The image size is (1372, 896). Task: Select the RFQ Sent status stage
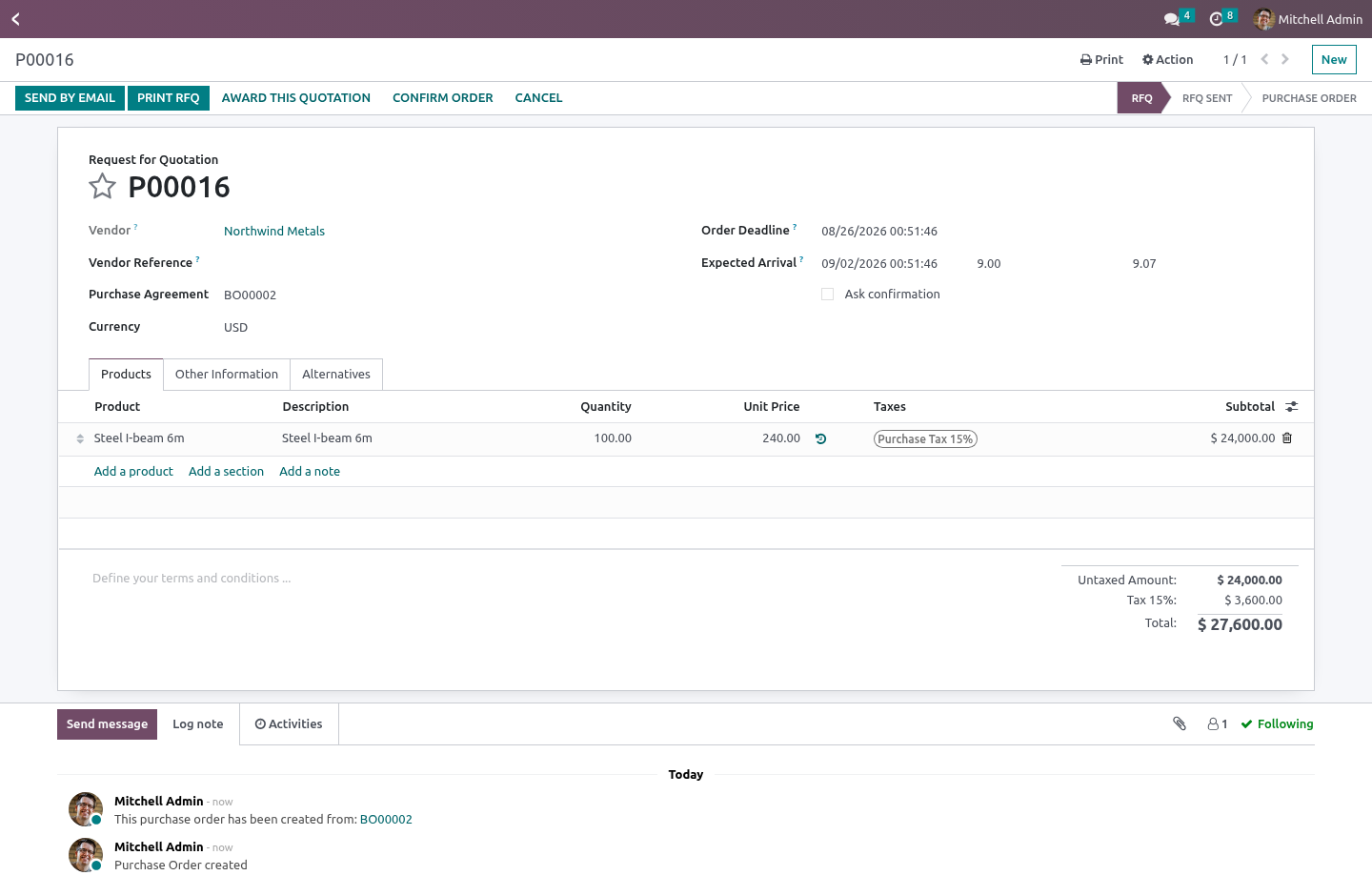[x=1207, y=98]
